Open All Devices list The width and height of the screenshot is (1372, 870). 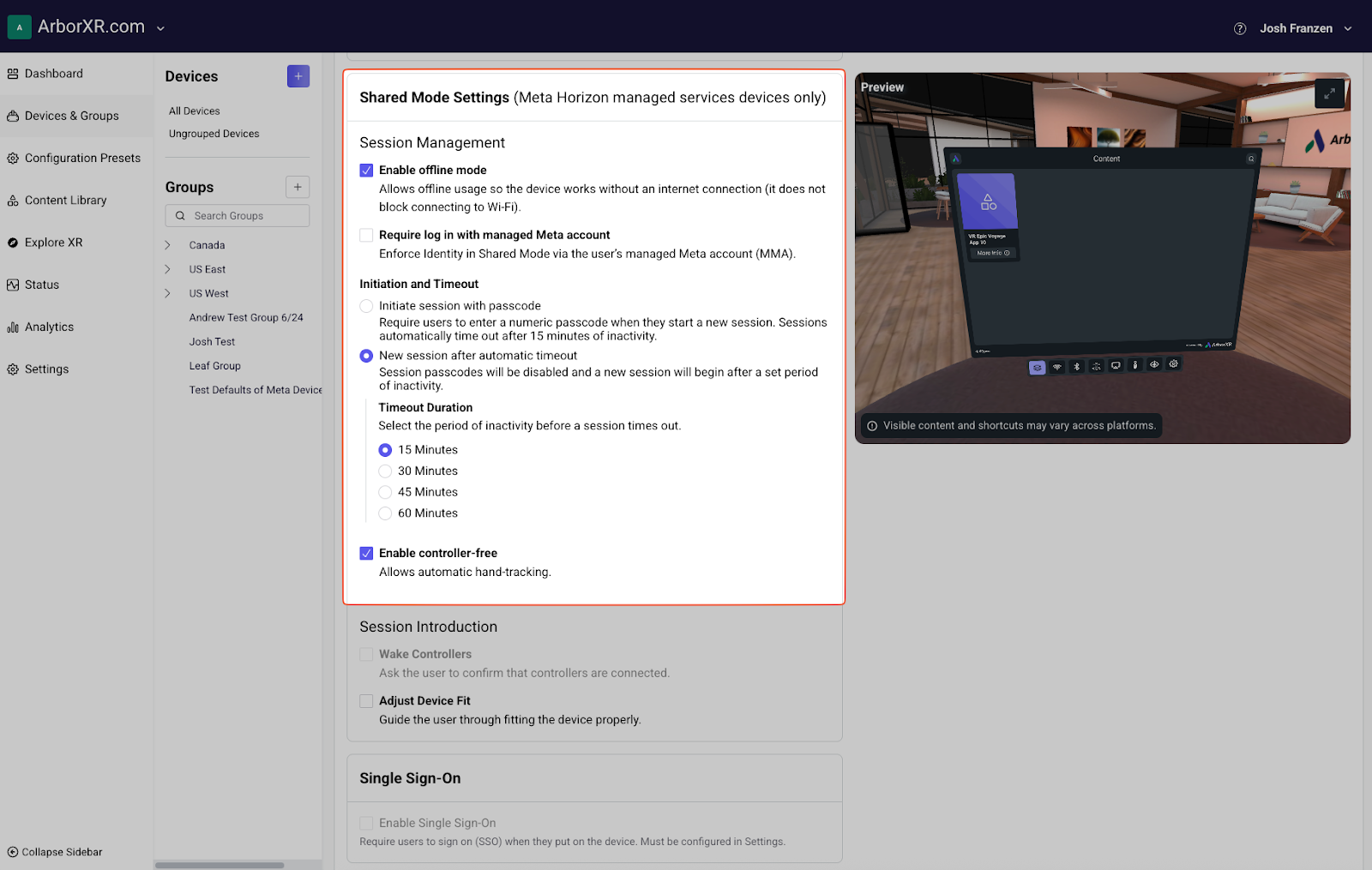tap(195, 111)
